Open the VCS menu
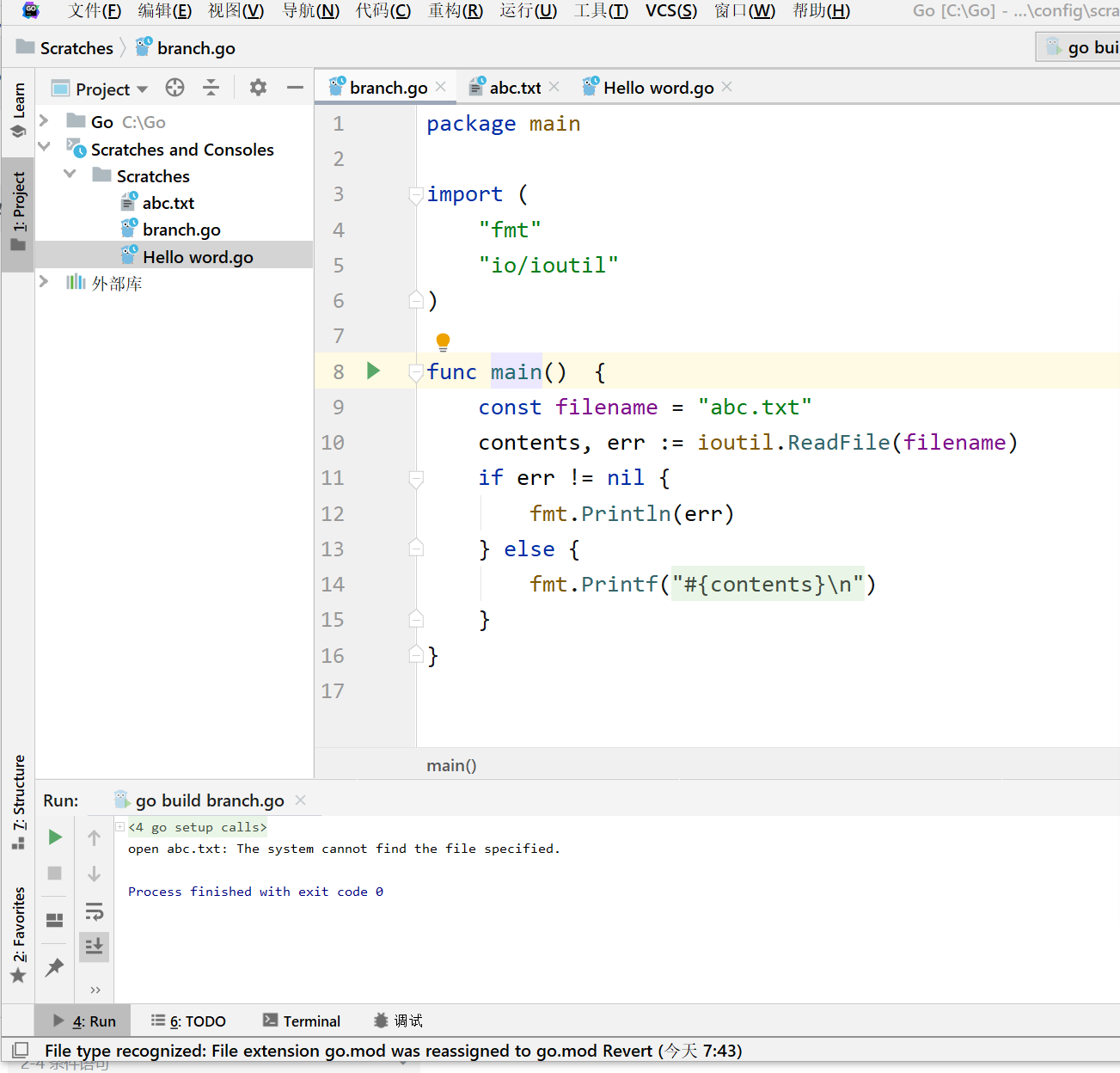 coord(670,11)
